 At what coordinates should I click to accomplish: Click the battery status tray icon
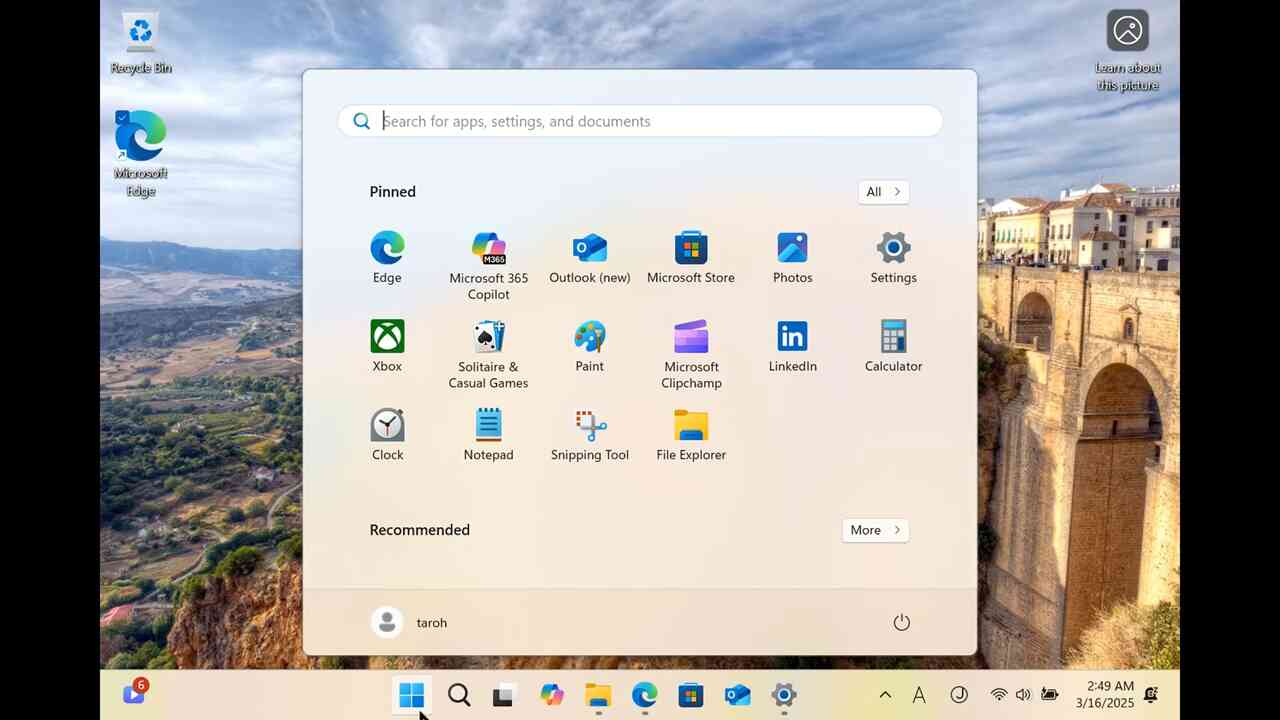[1049, 695]
